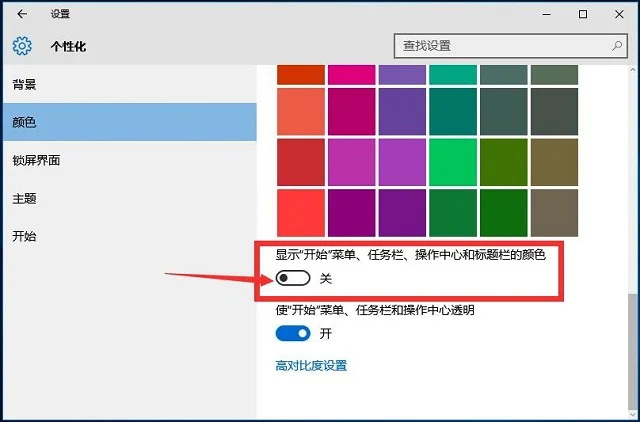Image resolution: width=640 pixels, height=422 pixels.
Task: Pick the dark crimson red swatch in third row
Action: pyautogui.click(x=301, y=162)
